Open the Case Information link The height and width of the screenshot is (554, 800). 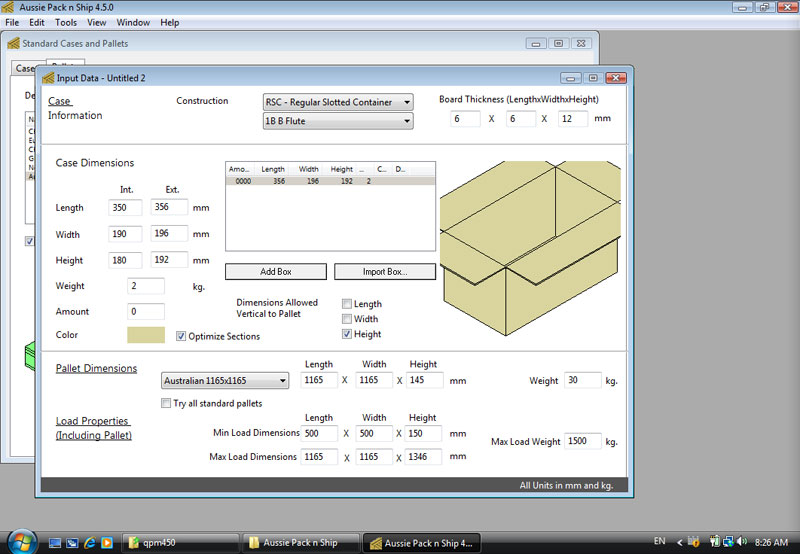[75, 108]
